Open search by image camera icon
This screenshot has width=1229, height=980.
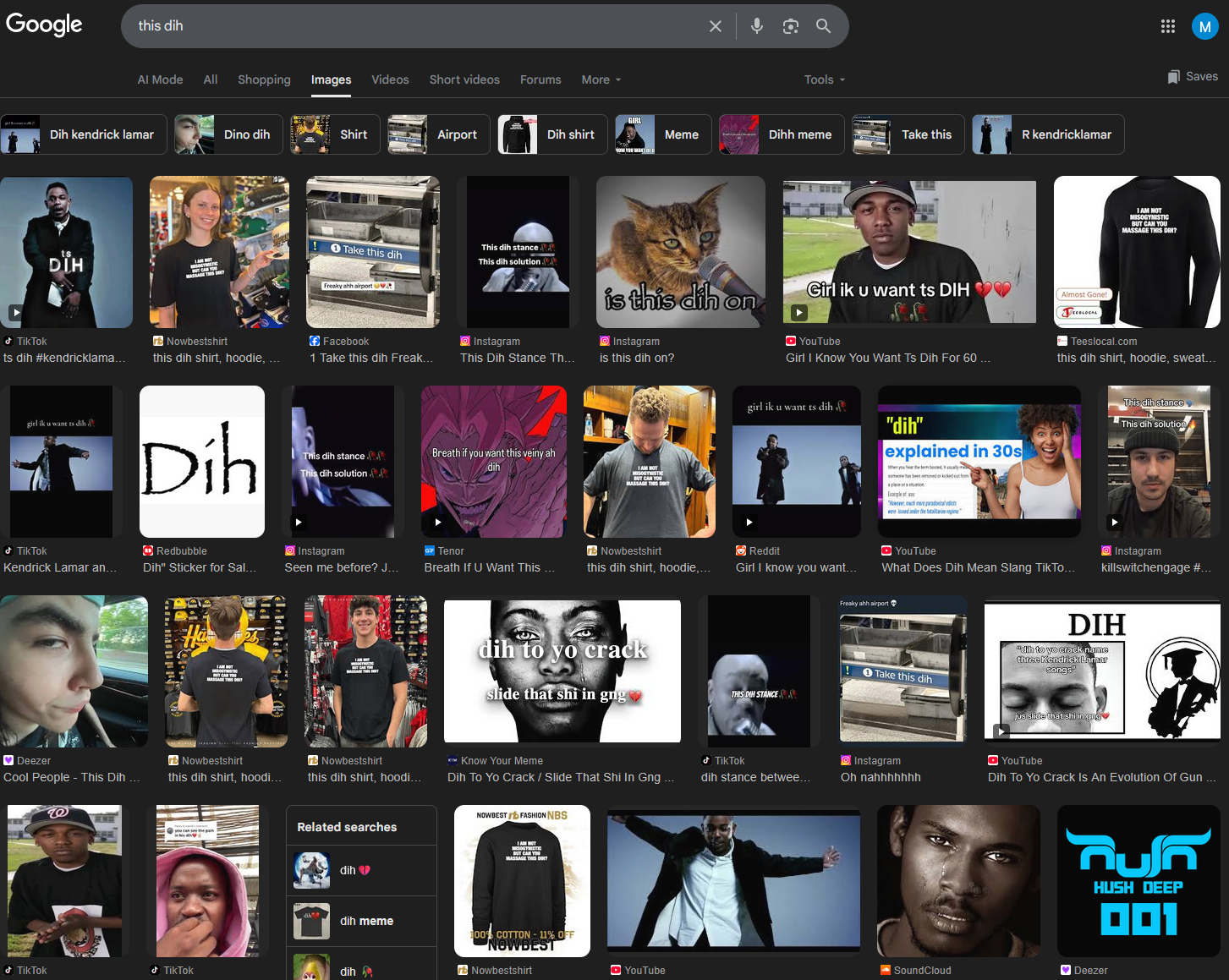click(791, 26)
